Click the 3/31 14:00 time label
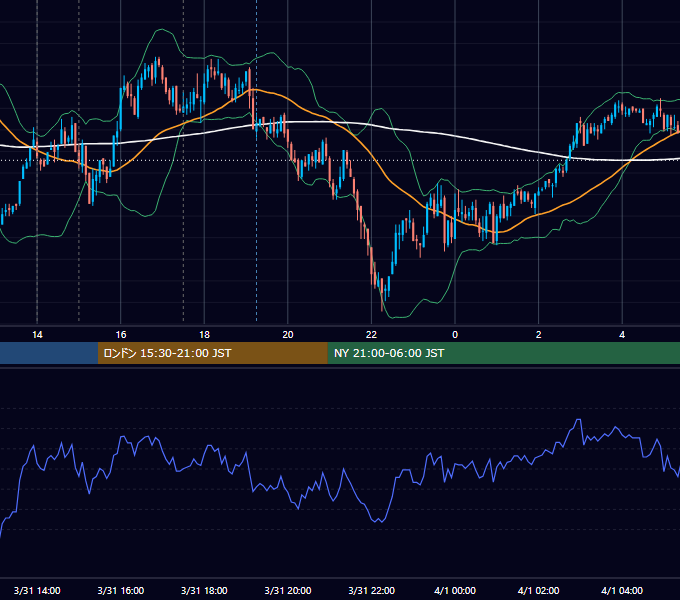This screenshot has height=600, width=680. coord(37,590)
